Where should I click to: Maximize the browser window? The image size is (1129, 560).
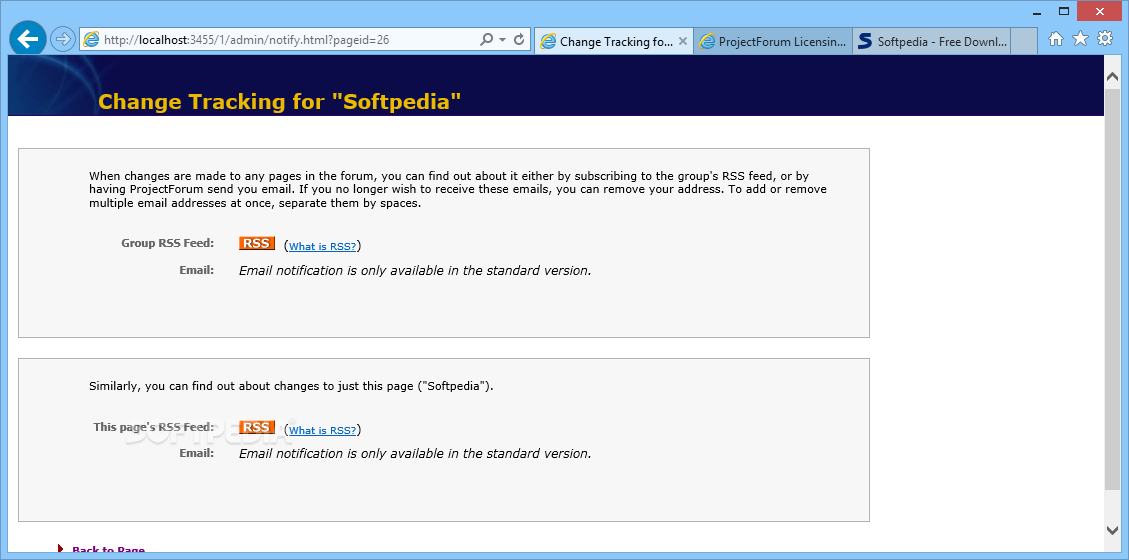tap(1064, 12)
